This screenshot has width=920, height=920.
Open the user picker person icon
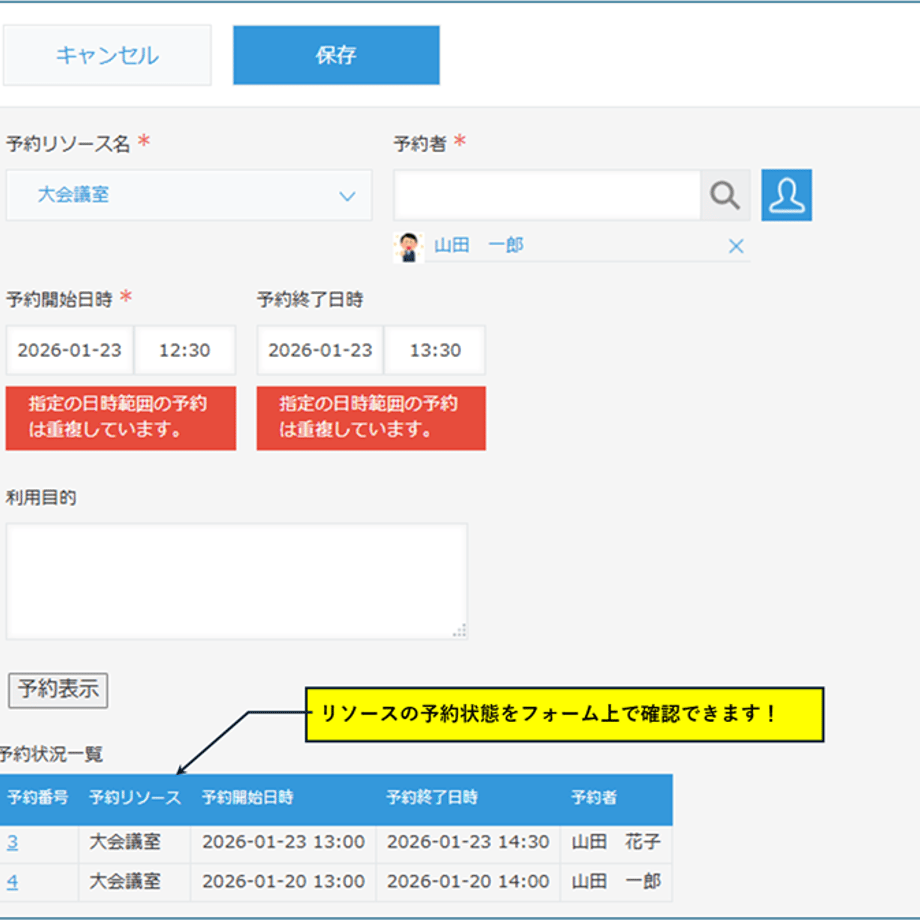point(786,195)
